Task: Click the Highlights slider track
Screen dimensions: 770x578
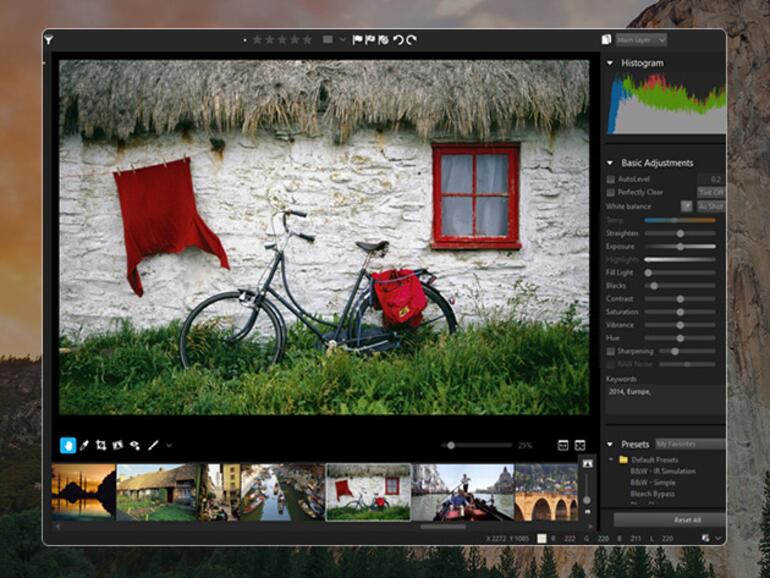Action: pyautogui.click(x=680, y=259)
